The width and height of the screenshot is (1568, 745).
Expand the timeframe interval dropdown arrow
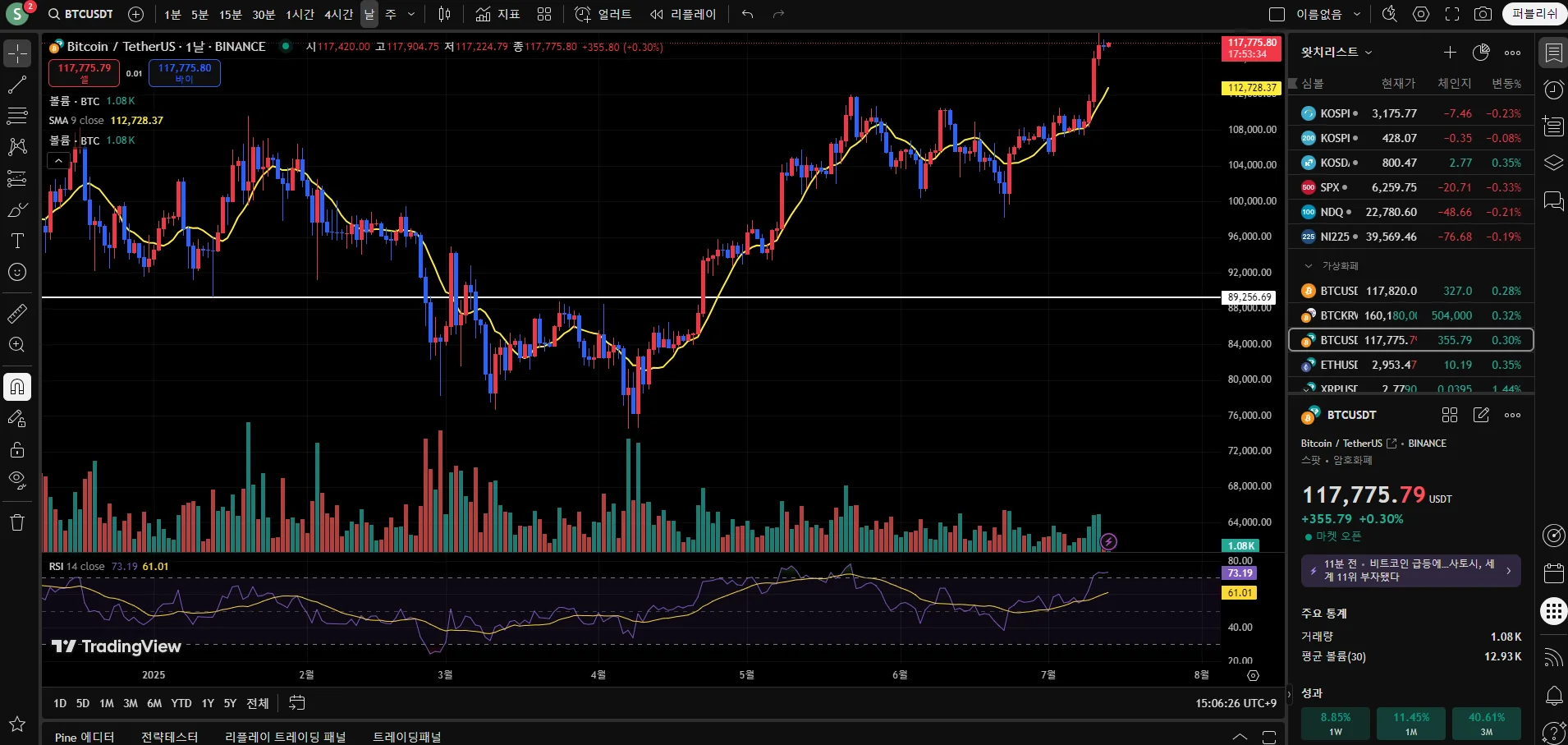tap(411, 14)
